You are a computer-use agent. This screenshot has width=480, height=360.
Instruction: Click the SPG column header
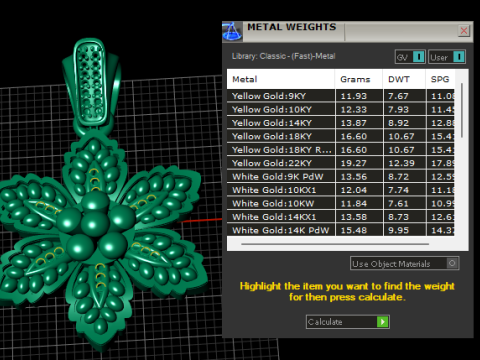tap(440, 79)
